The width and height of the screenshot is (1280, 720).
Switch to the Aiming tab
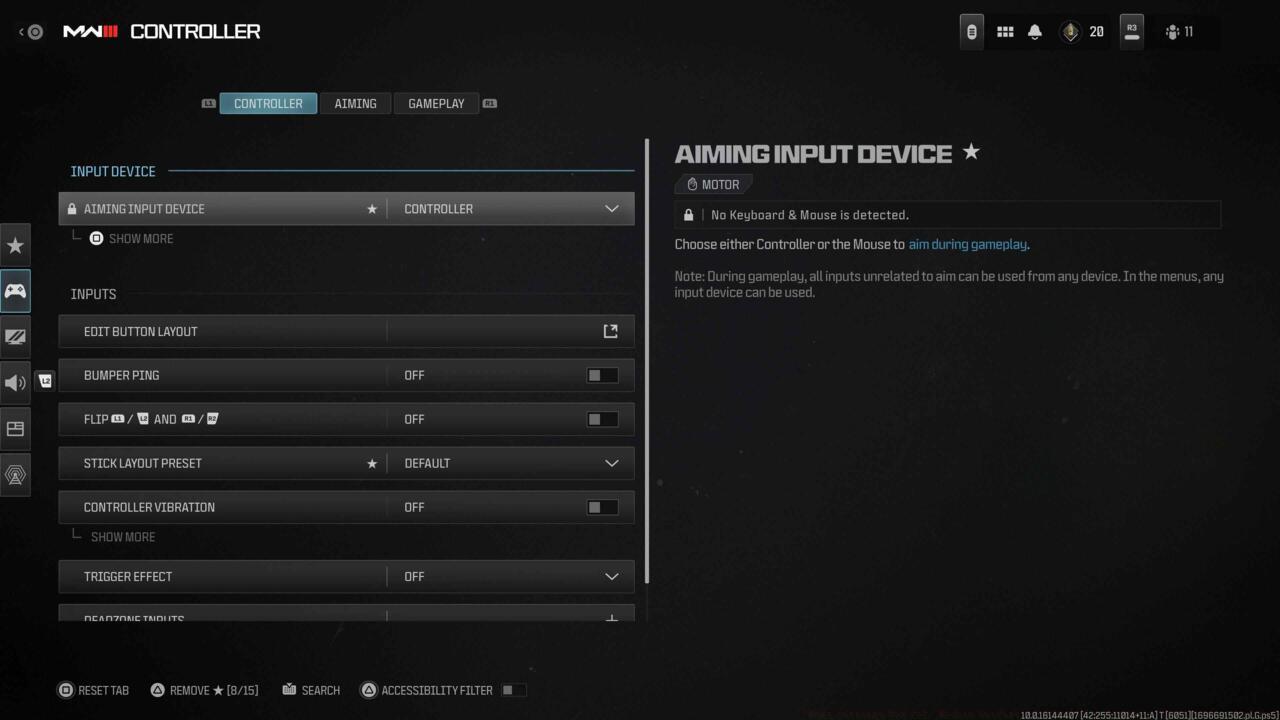[x=355, y=103]
